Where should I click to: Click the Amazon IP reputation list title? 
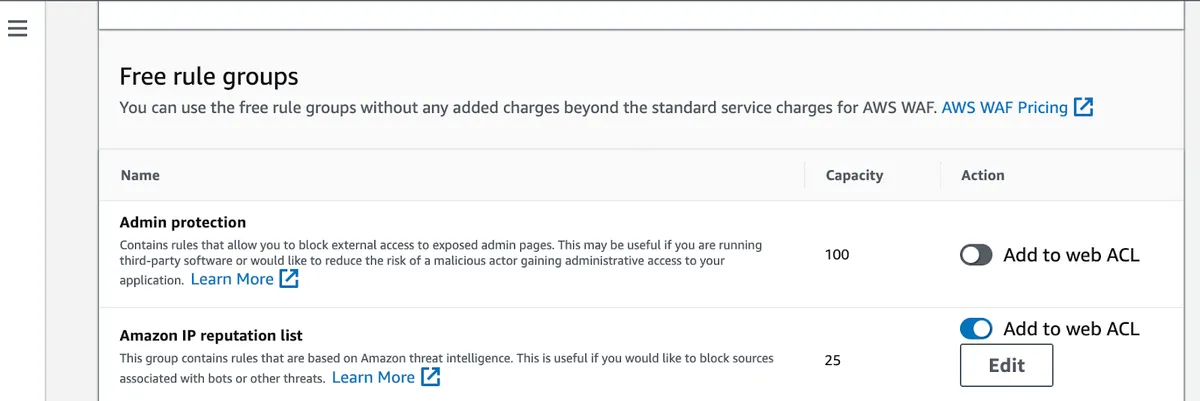pos(211,335)
